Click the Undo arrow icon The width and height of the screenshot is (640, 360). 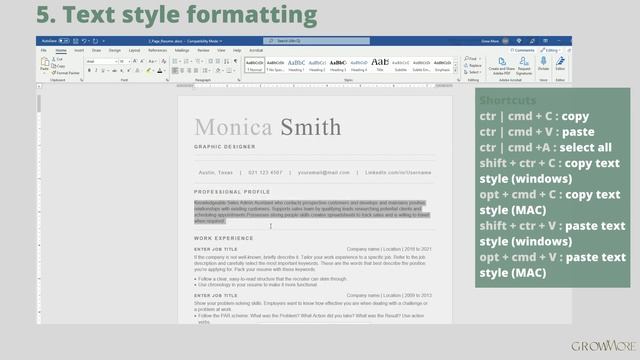[x=84, y=41]
